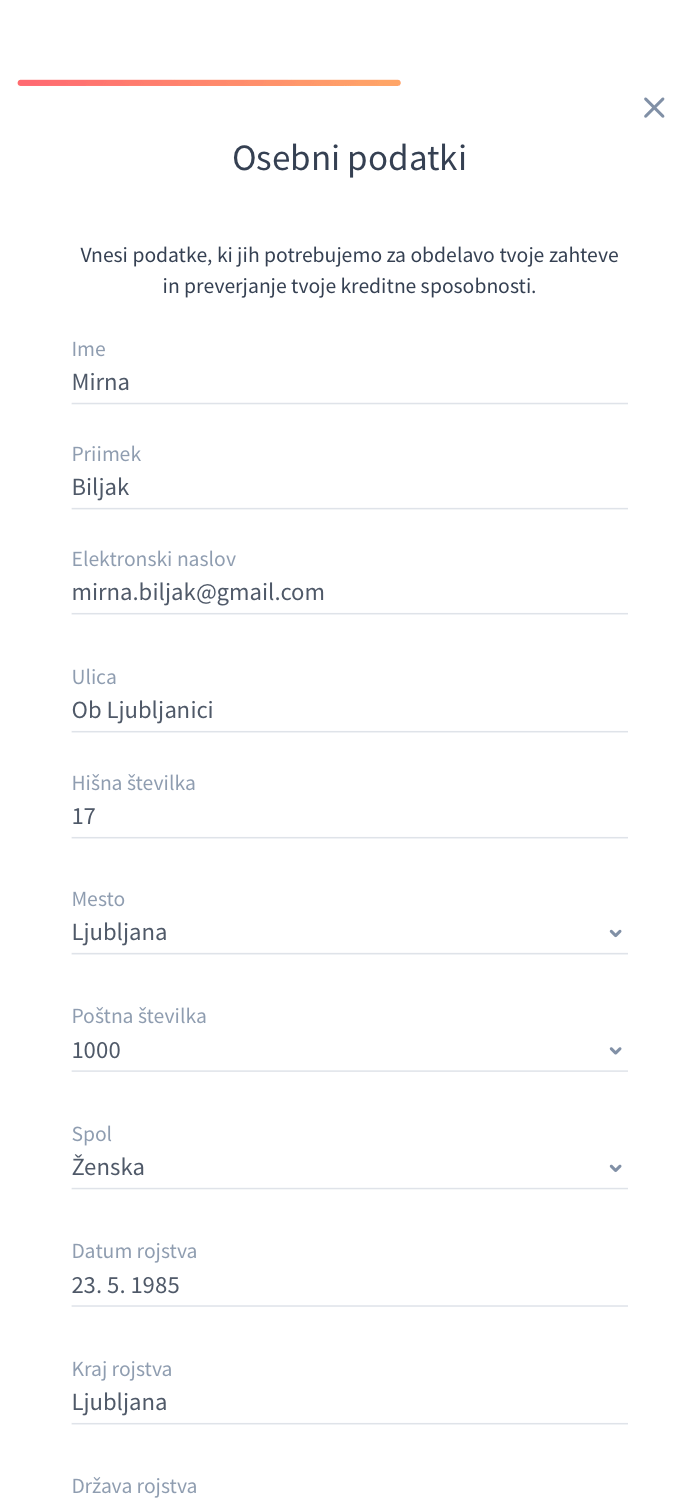
Task: Open the Spol dropdown chevron
Action: [x=616, y=1168]
